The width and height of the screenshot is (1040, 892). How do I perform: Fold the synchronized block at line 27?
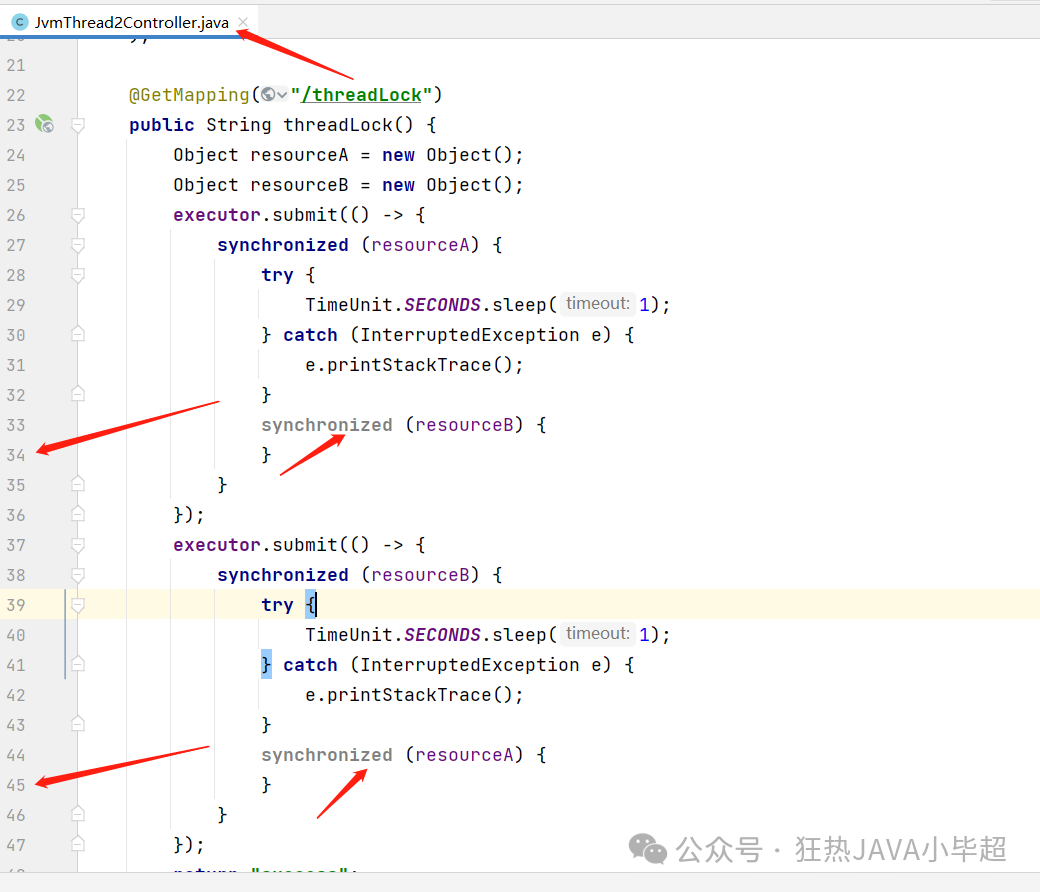[x=78, y=245]
